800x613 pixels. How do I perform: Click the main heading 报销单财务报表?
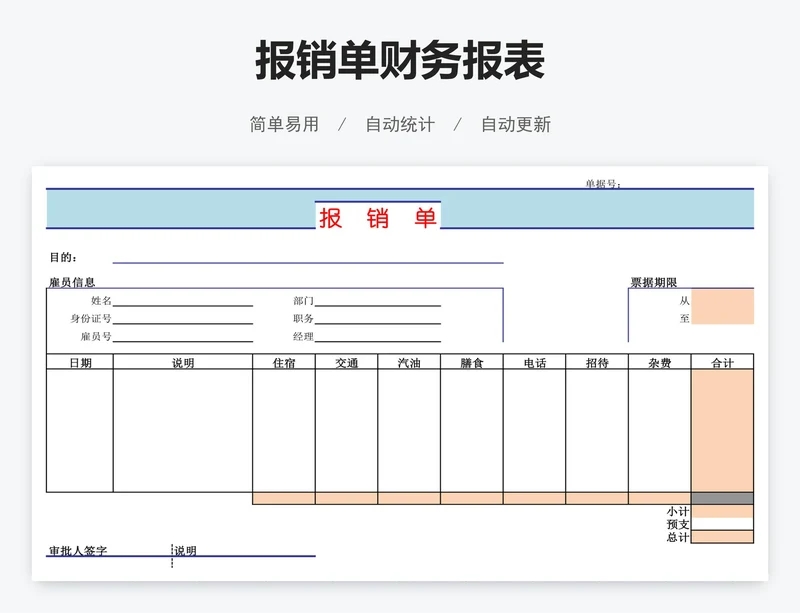[400, 60]
